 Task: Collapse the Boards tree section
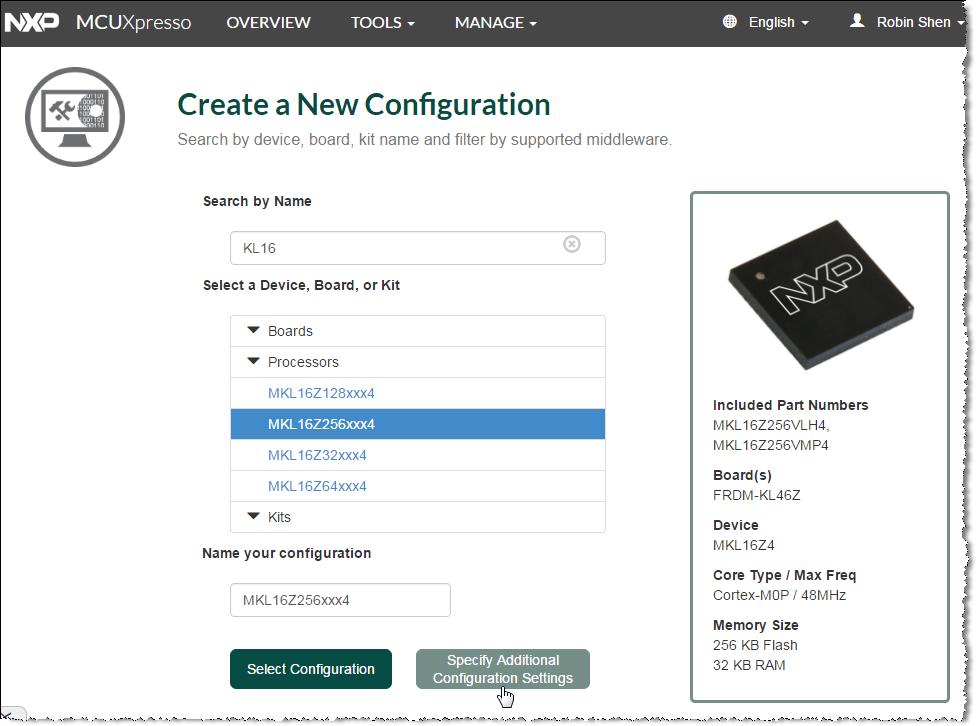point(254,331)
